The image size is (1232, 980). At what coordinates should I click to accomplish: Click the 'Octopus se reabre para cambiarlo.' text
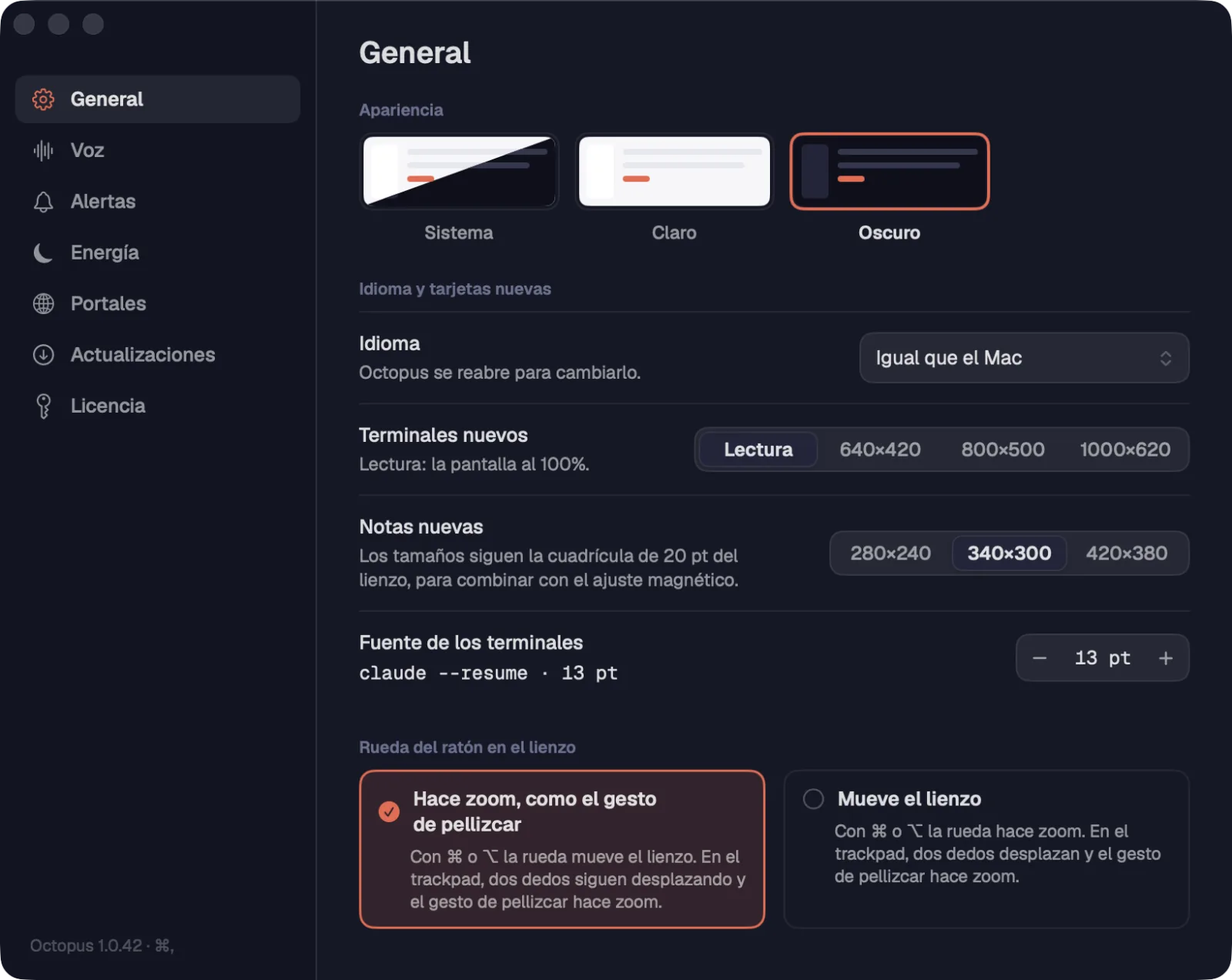click(x=500, y=373)
